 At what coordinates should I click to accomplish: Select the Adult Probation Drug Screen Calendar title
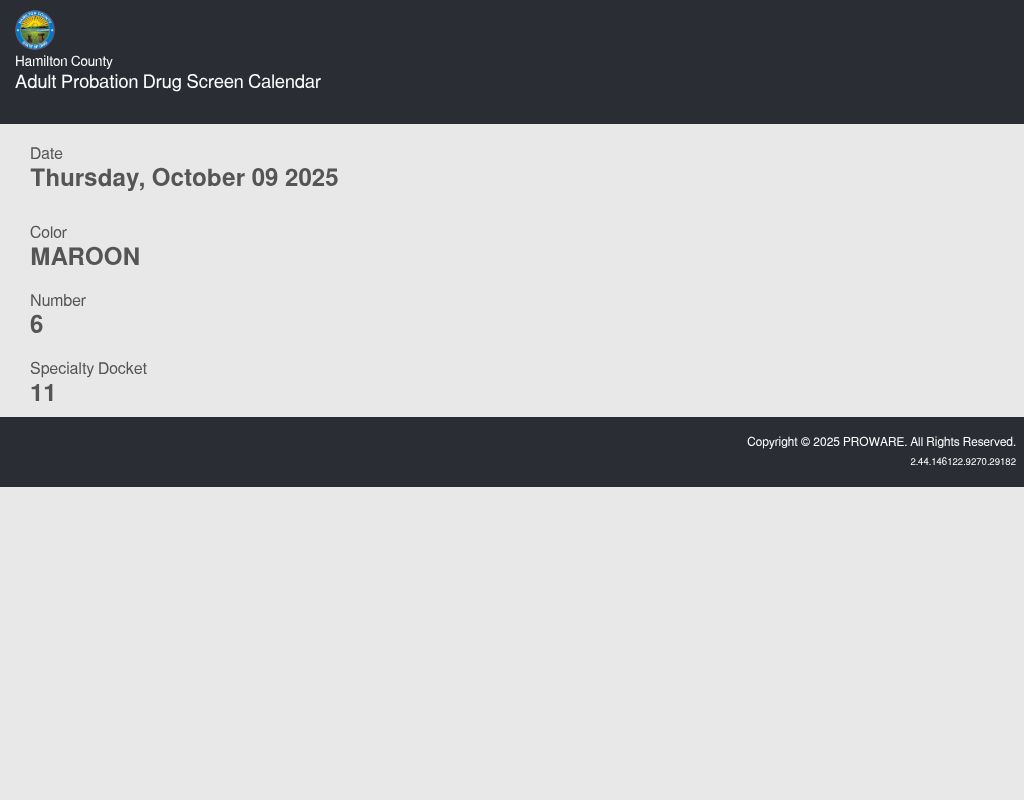click(168, 82)
